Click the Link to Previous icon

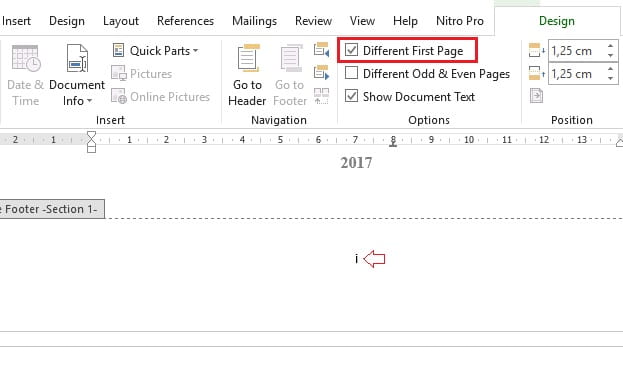pos(321,96)
